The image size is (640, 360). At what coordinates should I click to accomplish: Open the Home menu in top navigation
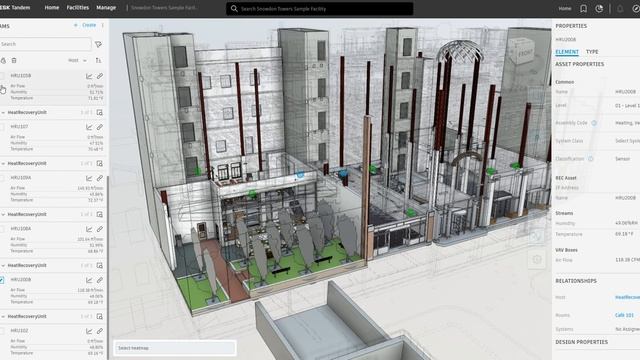coord(52,8)
